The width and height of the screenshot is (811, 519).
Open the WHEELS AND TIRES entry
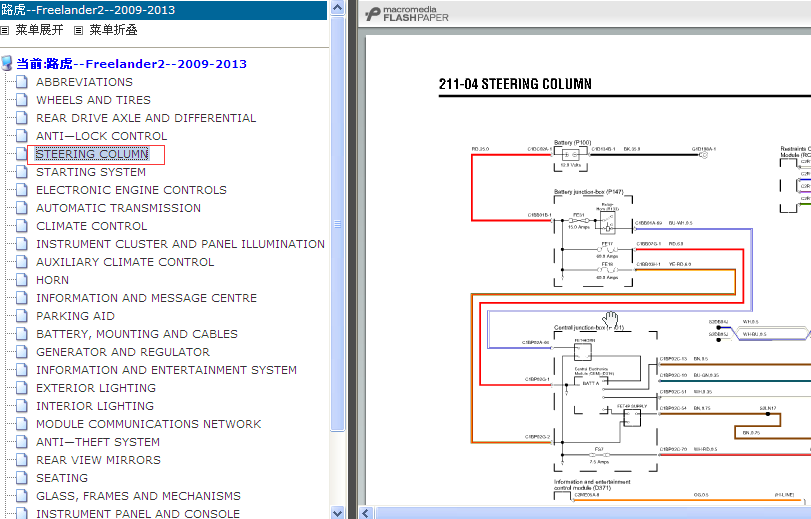pyautogui.click(x=93, y=100)
